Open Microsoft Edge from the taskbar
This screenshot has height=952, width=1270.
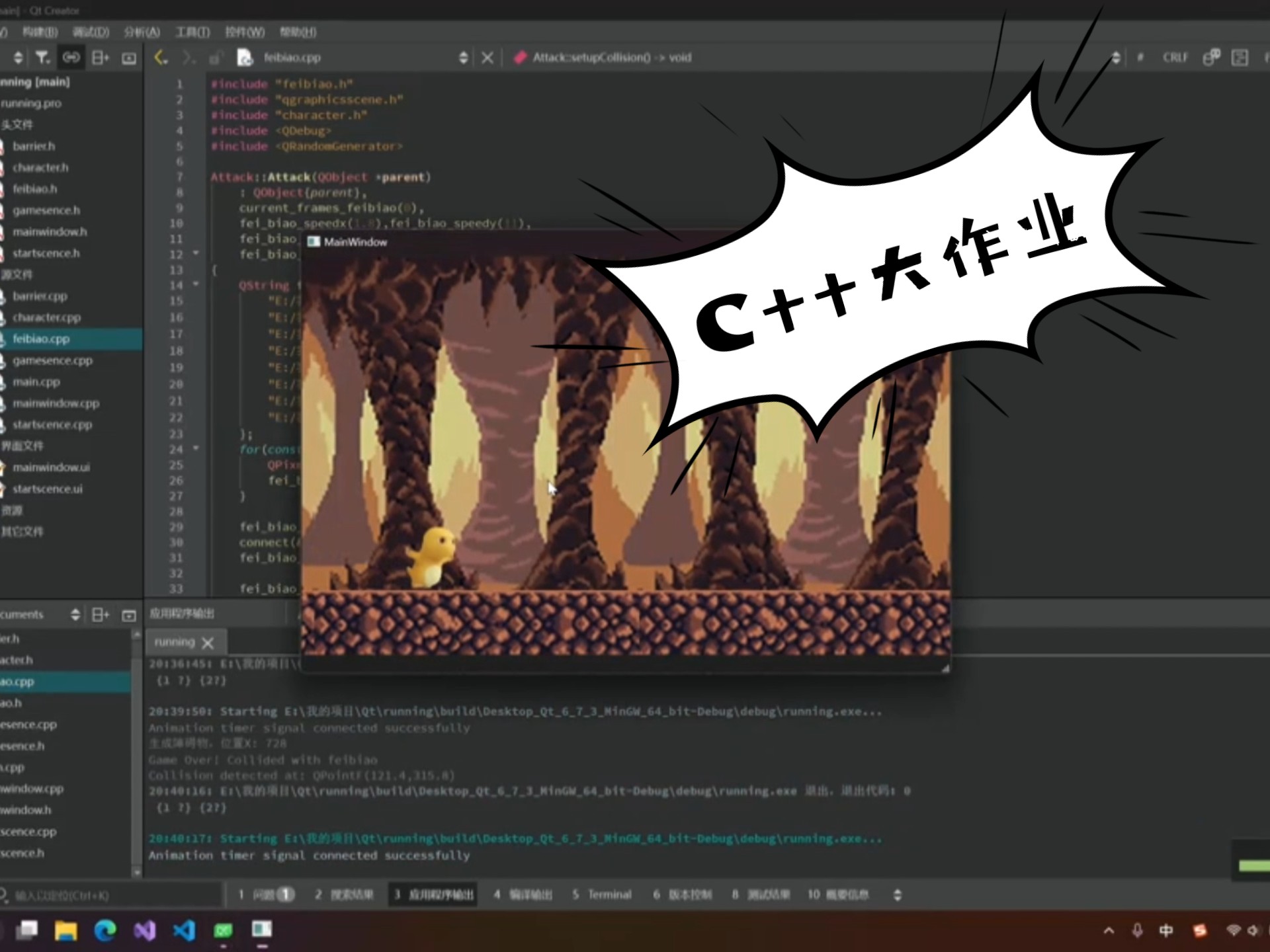(105, 930)
